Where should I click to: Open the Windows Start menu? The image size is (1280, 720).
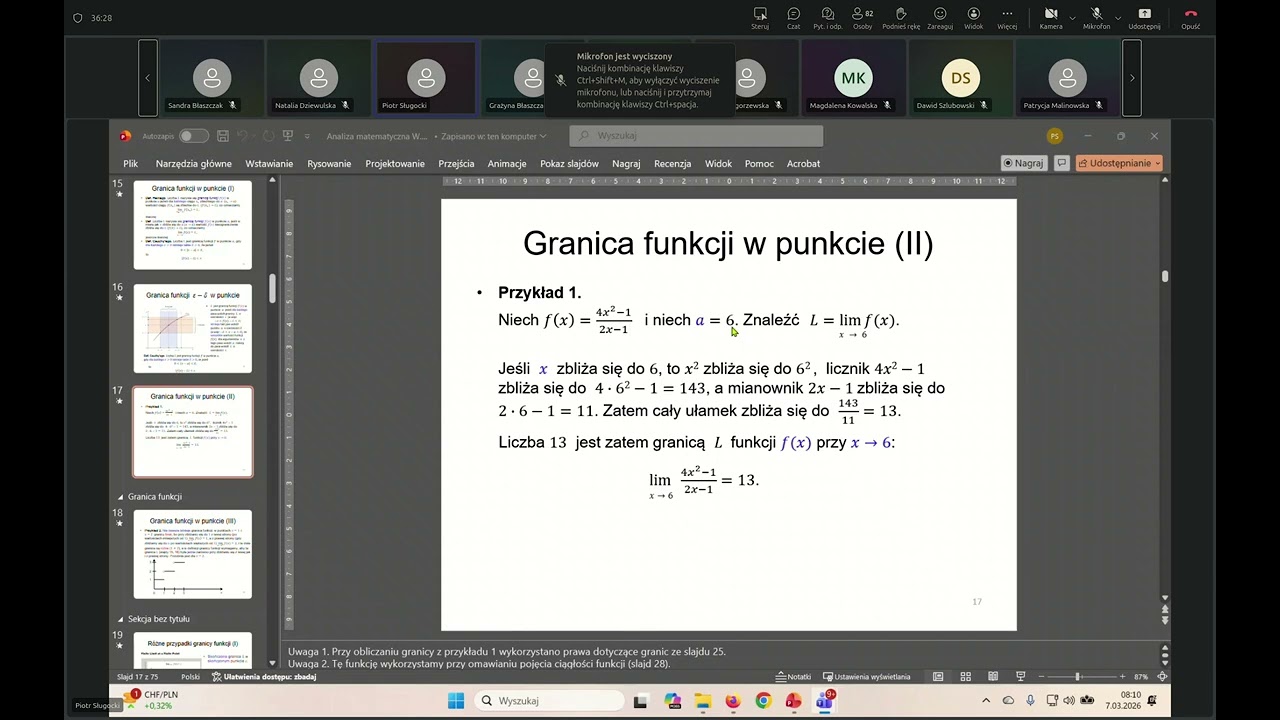[x=456, y=701]
